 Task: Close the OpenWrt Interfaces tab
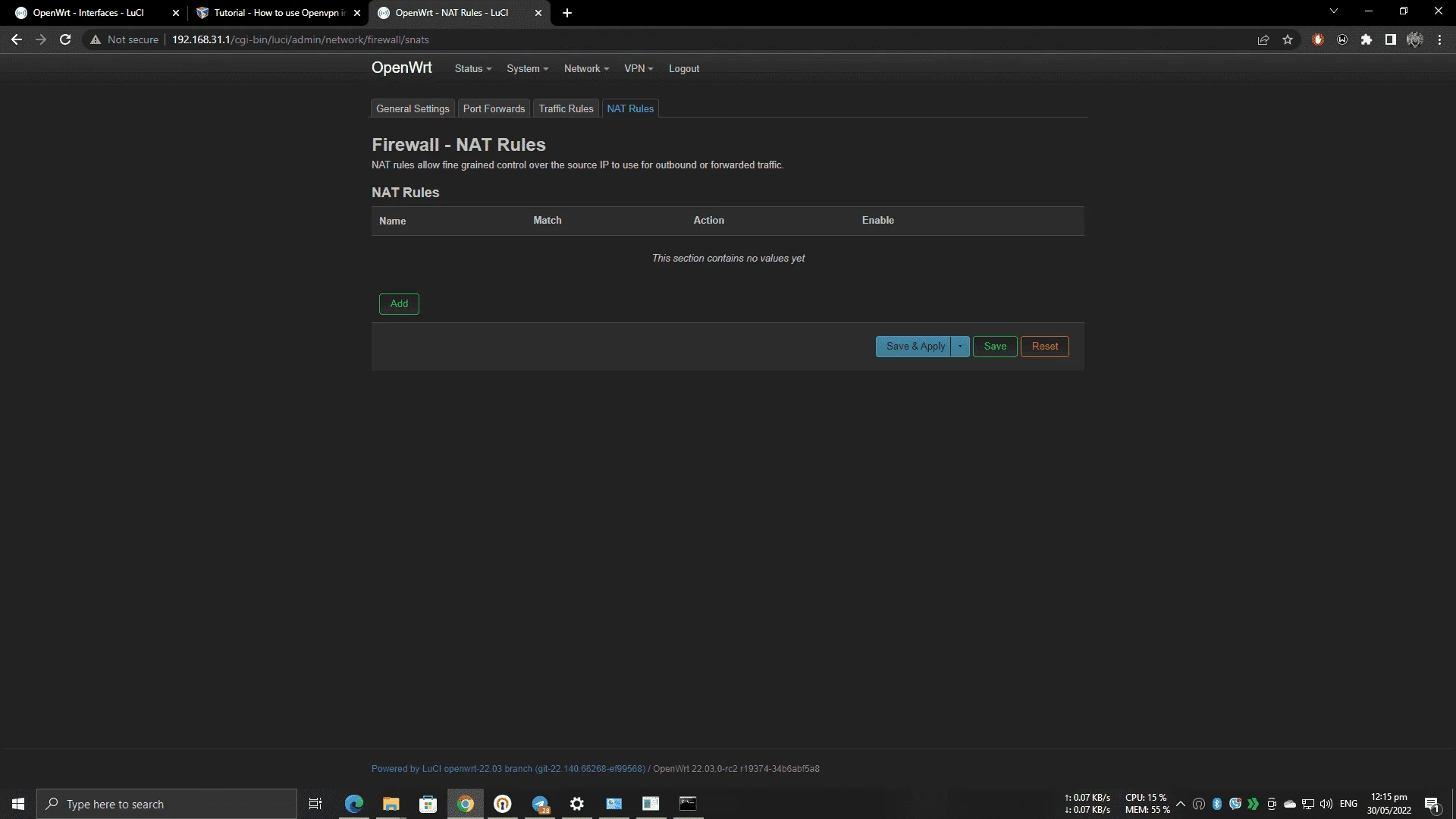pos(176,13)
